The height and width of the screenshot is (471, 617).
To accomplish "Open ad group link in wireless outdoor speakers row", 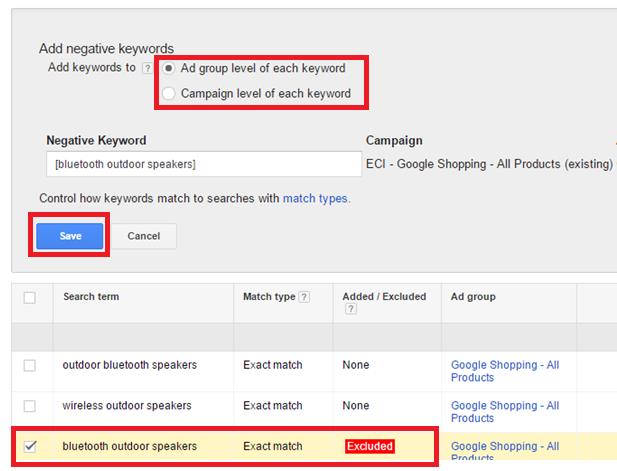I will click(x=505, y=412).
